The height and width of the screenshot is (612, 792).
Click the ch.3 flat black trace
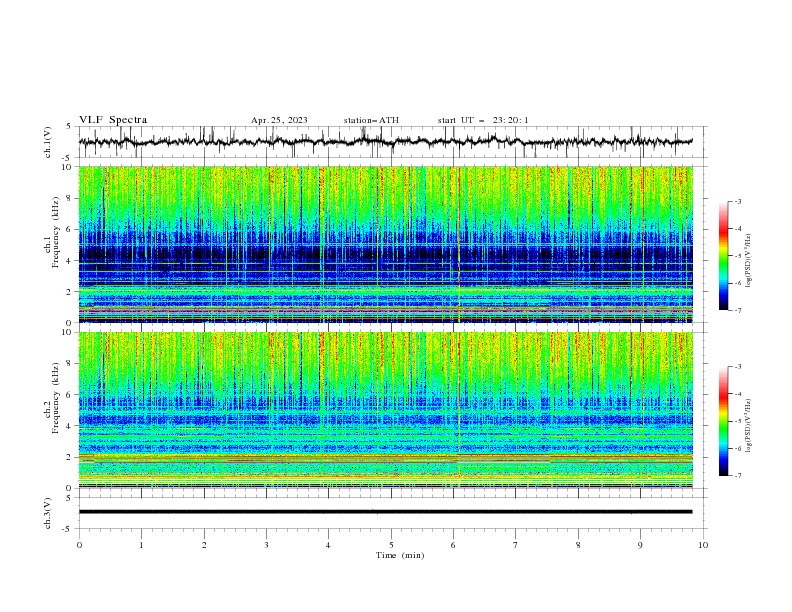point(386,512)
